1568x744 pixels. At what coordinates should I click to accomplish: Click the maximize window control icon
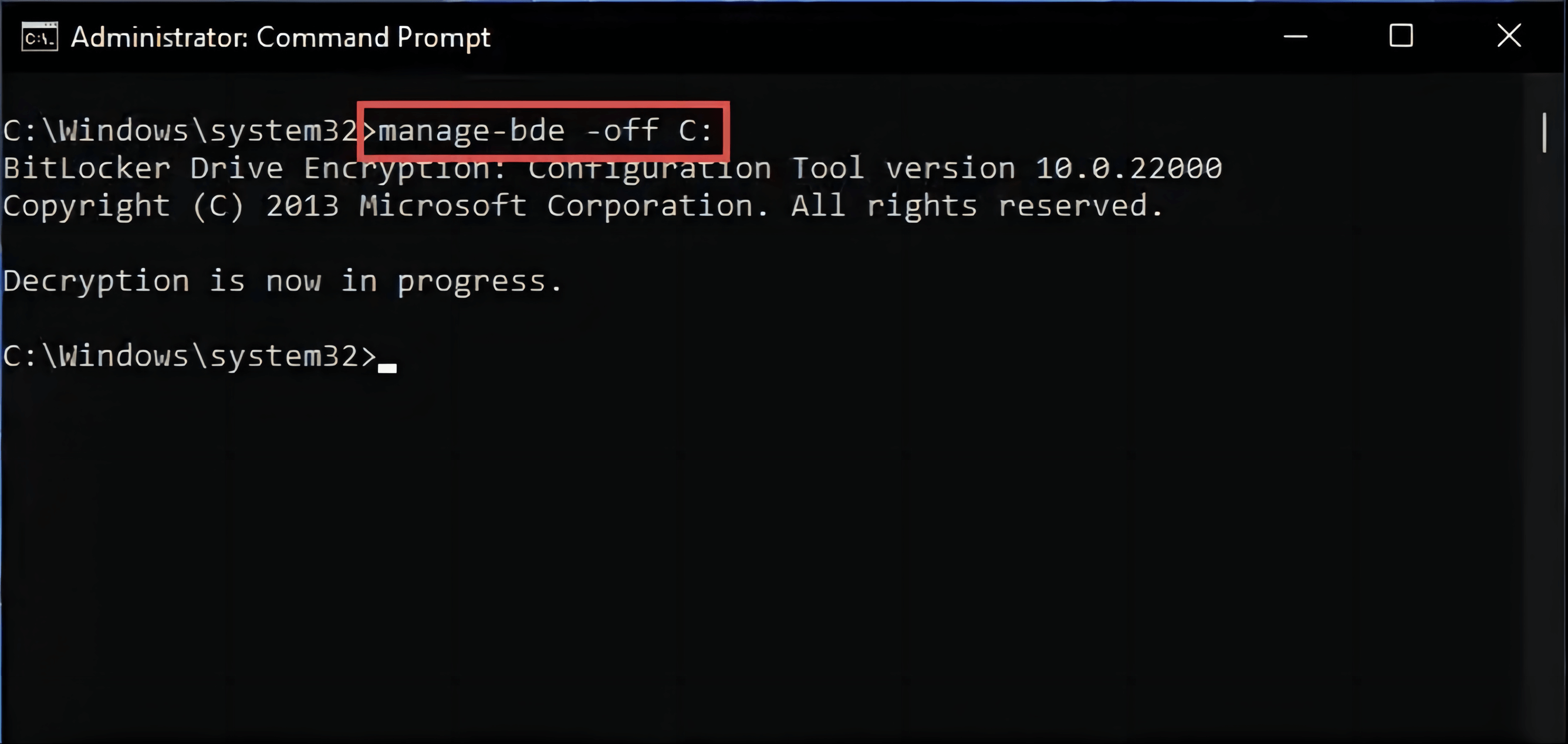click(x=1401, y=36)
